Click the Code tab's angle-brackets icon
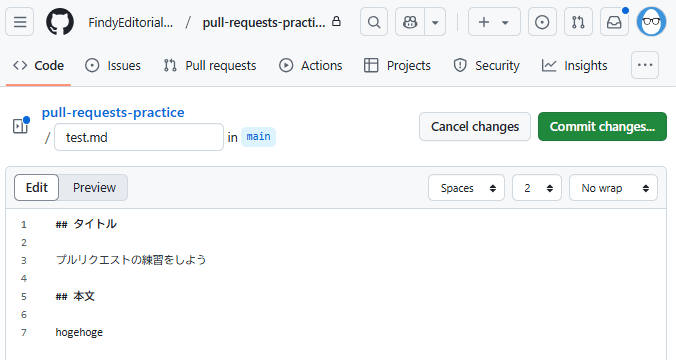This screenshot has width=676, height=360. tap(20, 66)
